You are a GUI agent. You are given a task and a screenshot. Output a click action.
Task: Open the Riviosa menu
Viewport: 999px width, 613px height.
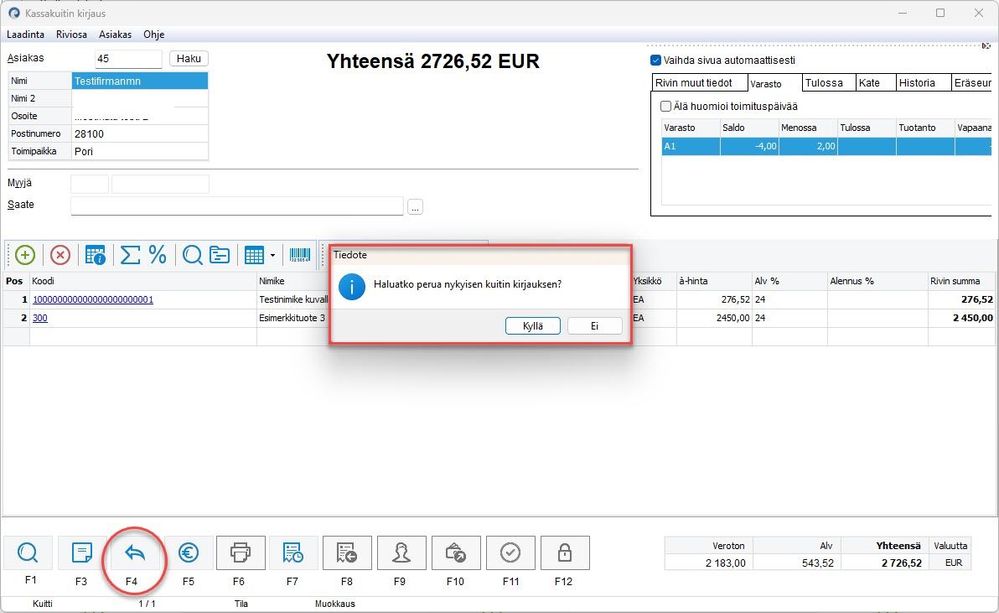pos(71,34)
